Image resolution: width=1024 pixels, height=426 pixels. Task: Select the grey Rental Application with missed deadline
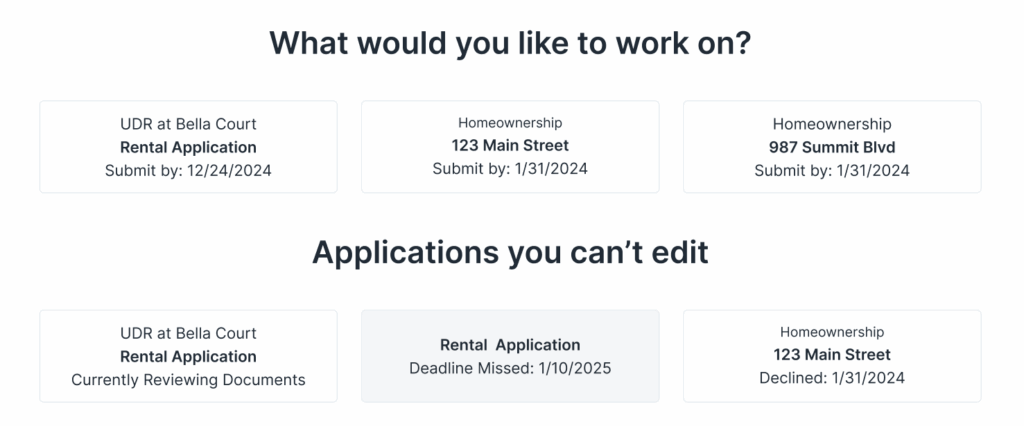click(x=510, y=356)
